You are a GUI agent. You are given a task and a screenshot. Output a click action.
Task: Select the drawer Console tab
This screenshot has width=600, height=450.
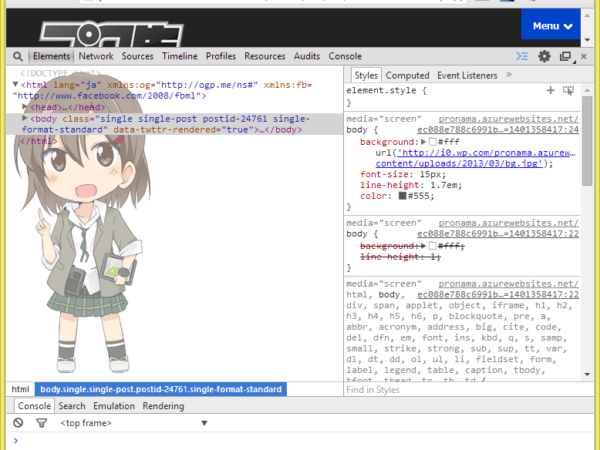pos(34,406)
